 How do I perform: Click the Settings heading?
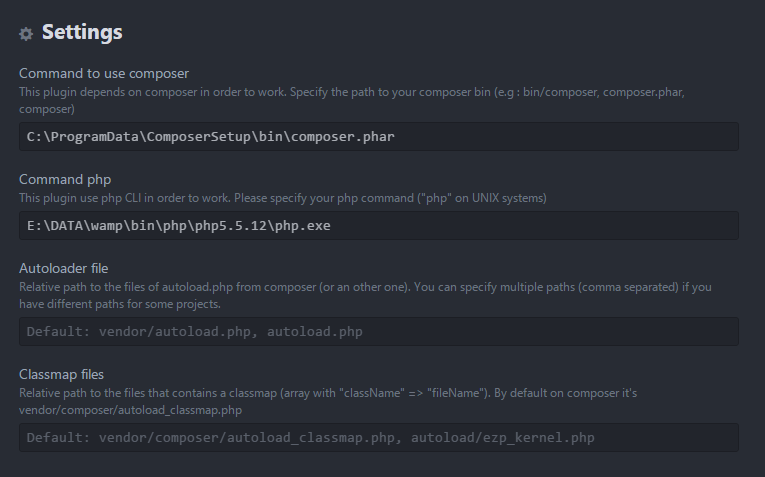(82, 33)
